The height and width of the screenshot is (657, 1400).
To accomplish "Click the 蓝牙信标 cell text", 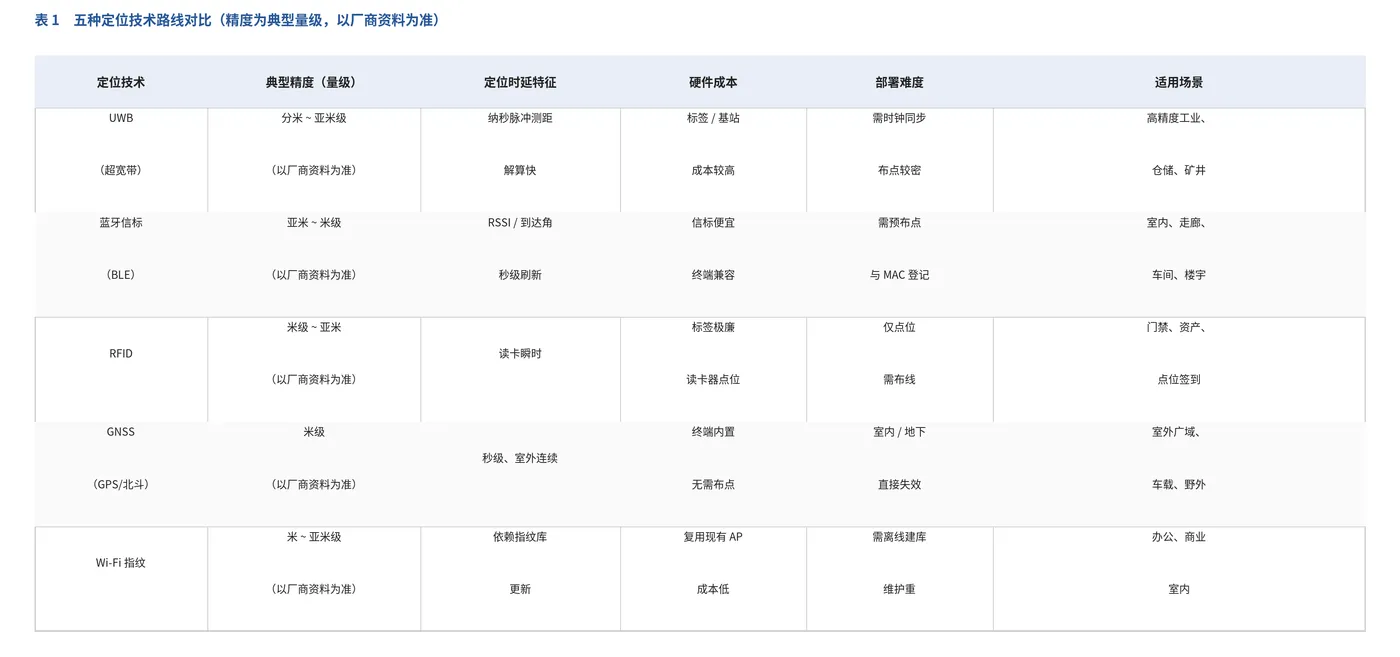I will click(x=121, y=223).
